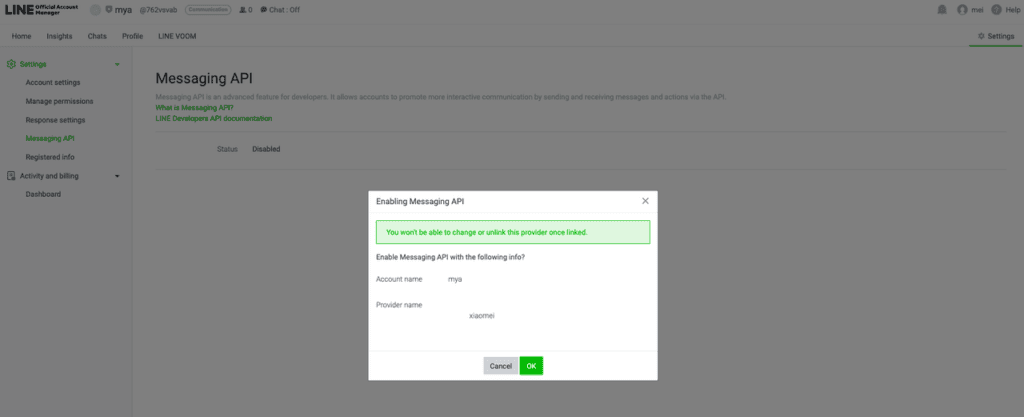Click the Provider name label in dialog
The height and width of the screenshot is (417, 1024).
click(x=399, y=305)
